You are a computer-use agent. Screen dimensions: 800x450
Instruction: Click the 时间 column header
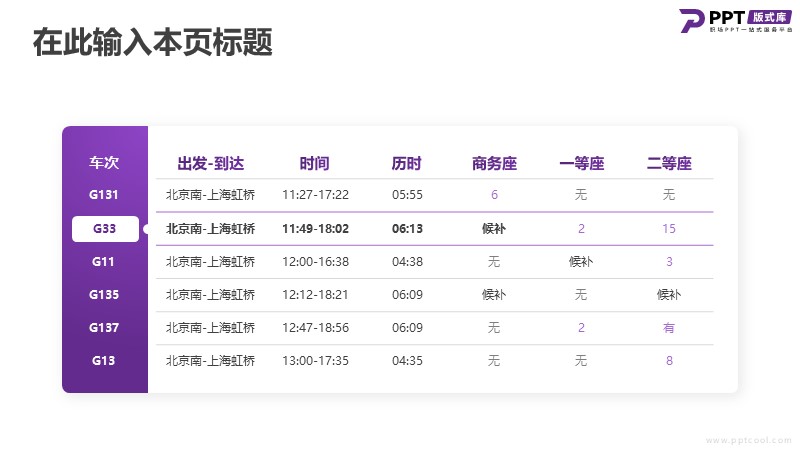click(x=314, y=164)
